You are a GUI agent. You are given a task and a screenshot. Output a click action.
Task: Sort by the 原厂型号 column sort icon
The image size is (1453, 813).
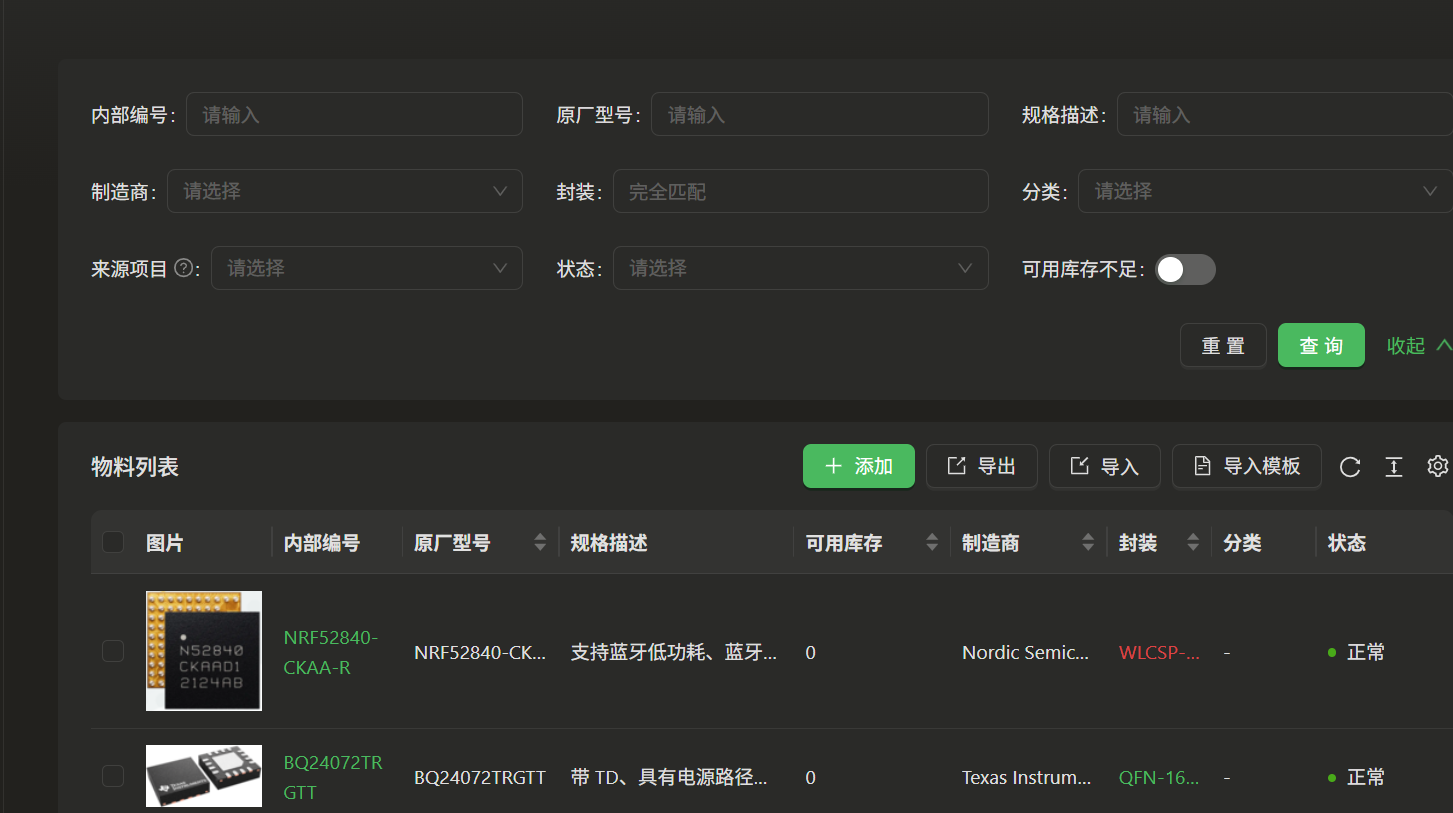pyautogui.click(x=540, y=543)
